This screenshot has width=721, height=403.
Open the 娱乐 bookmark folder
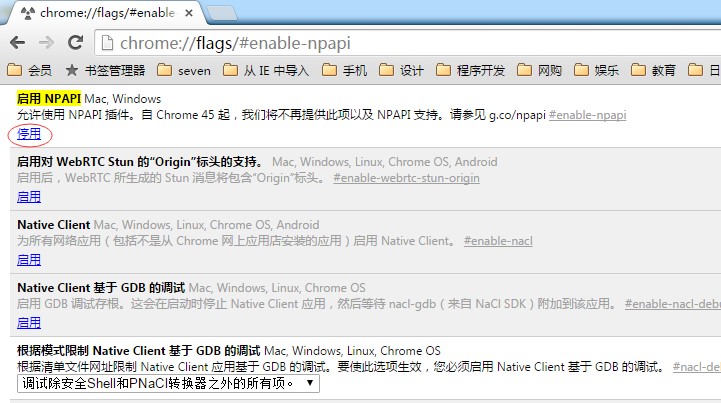tap(596, 70)
